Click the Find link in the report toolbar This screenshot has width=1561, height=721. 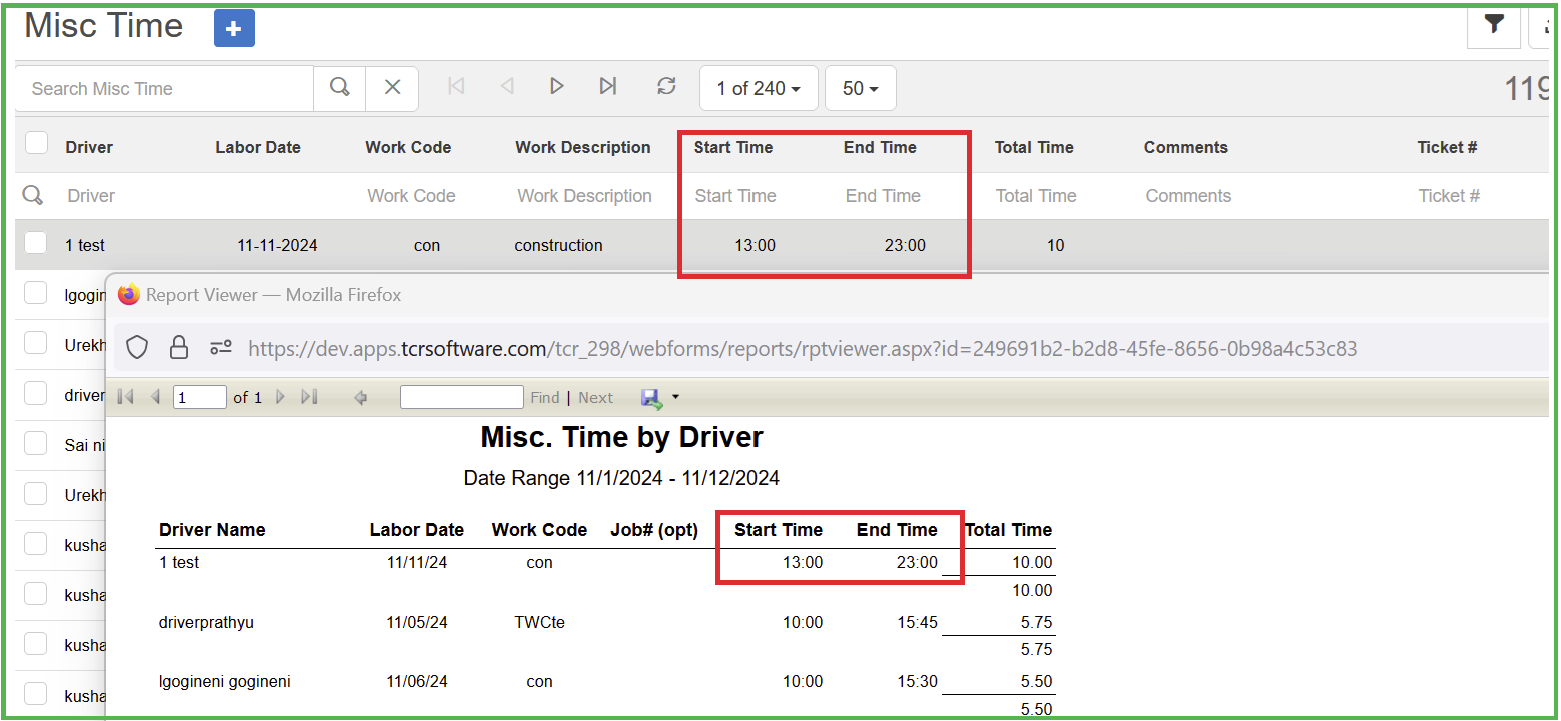[x=545, y=397]
